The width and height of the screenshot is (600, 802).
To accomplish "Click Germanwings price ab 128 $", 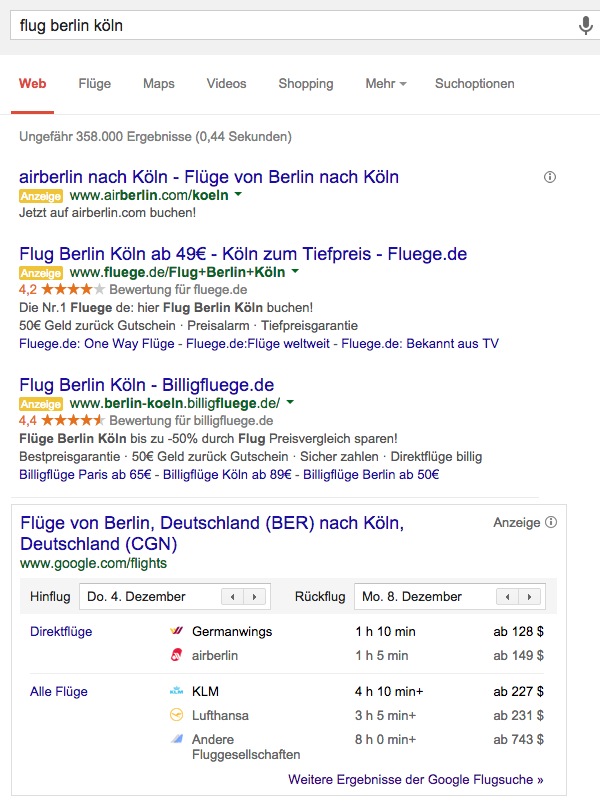I will 518,631.
